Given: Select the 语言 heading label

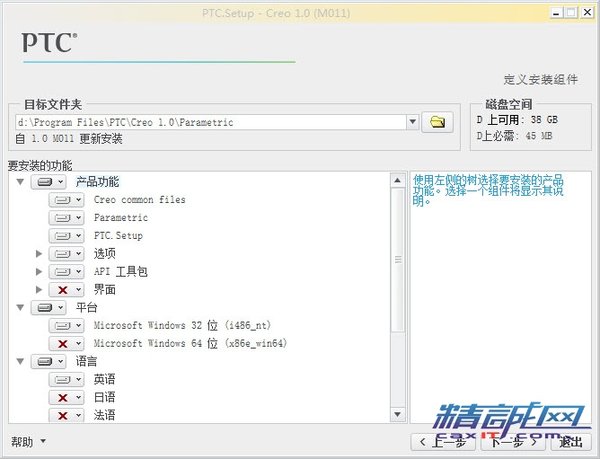Looking at the screenshot, I should tap(86, 361).
